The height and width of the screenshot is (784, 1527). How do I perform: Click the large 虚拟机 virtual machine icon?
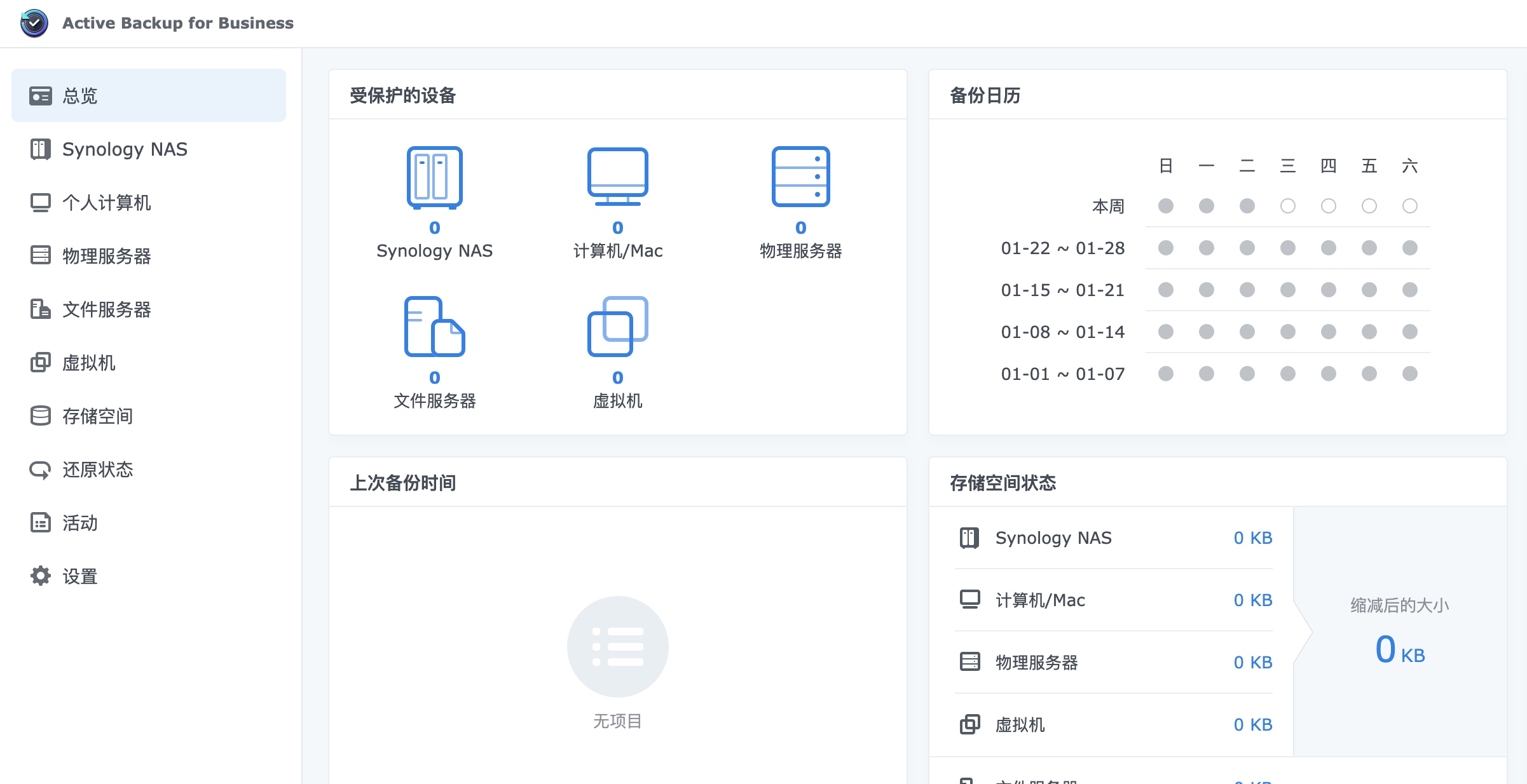point(618,327)
